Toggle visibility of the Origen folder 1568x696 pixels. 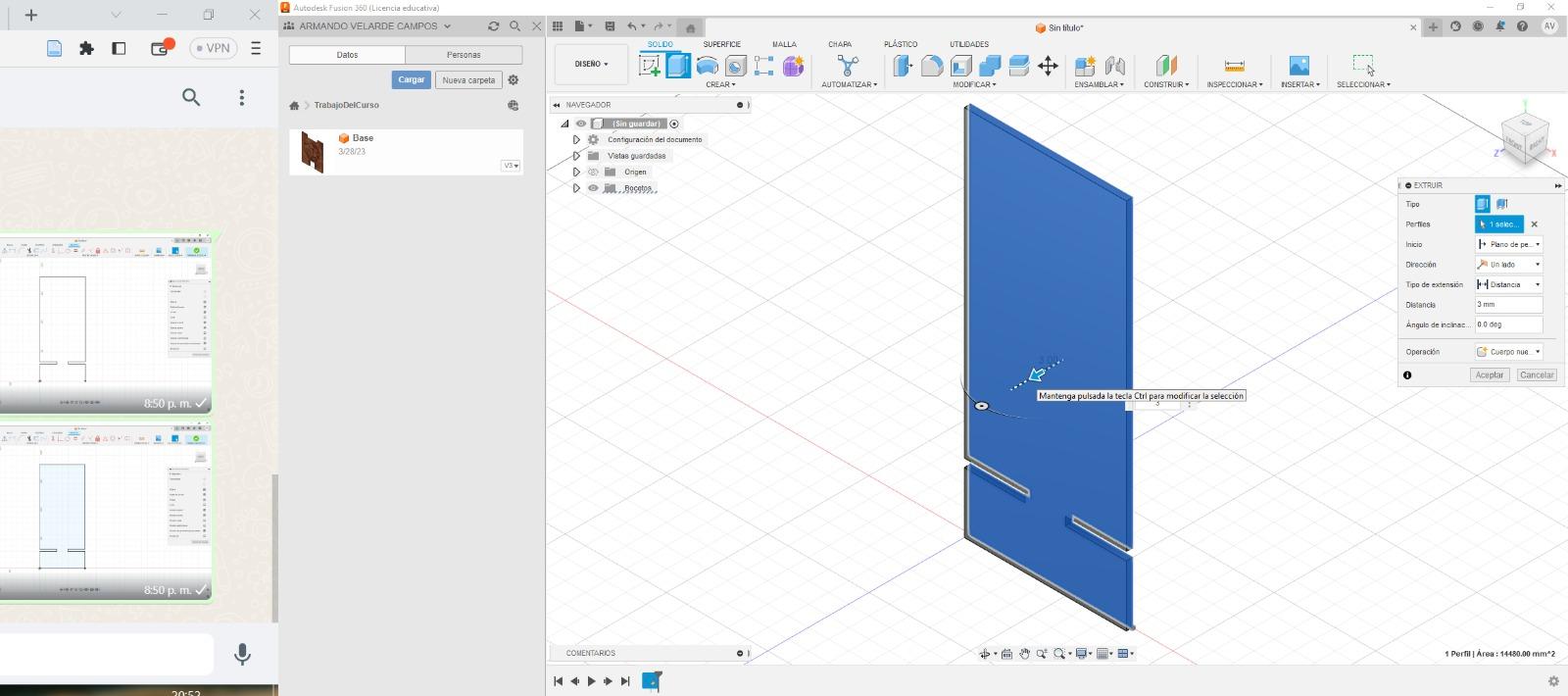[x=593, y=172]
